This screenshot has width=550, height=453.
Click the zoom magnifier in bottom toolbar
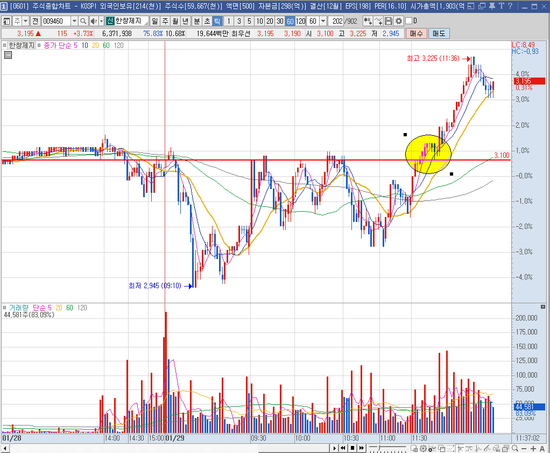(515, 448)
